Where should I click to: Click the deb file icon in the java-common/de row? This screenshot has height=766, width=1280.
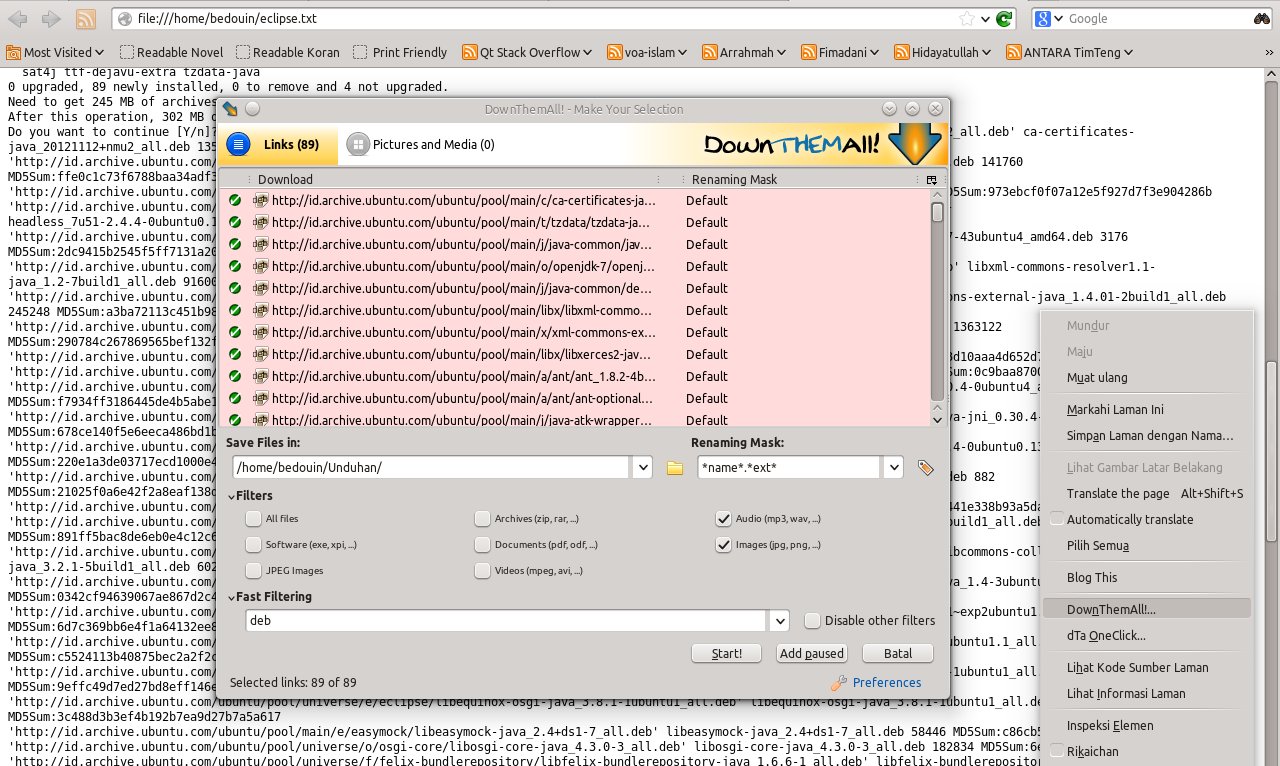tap(261, 288)
